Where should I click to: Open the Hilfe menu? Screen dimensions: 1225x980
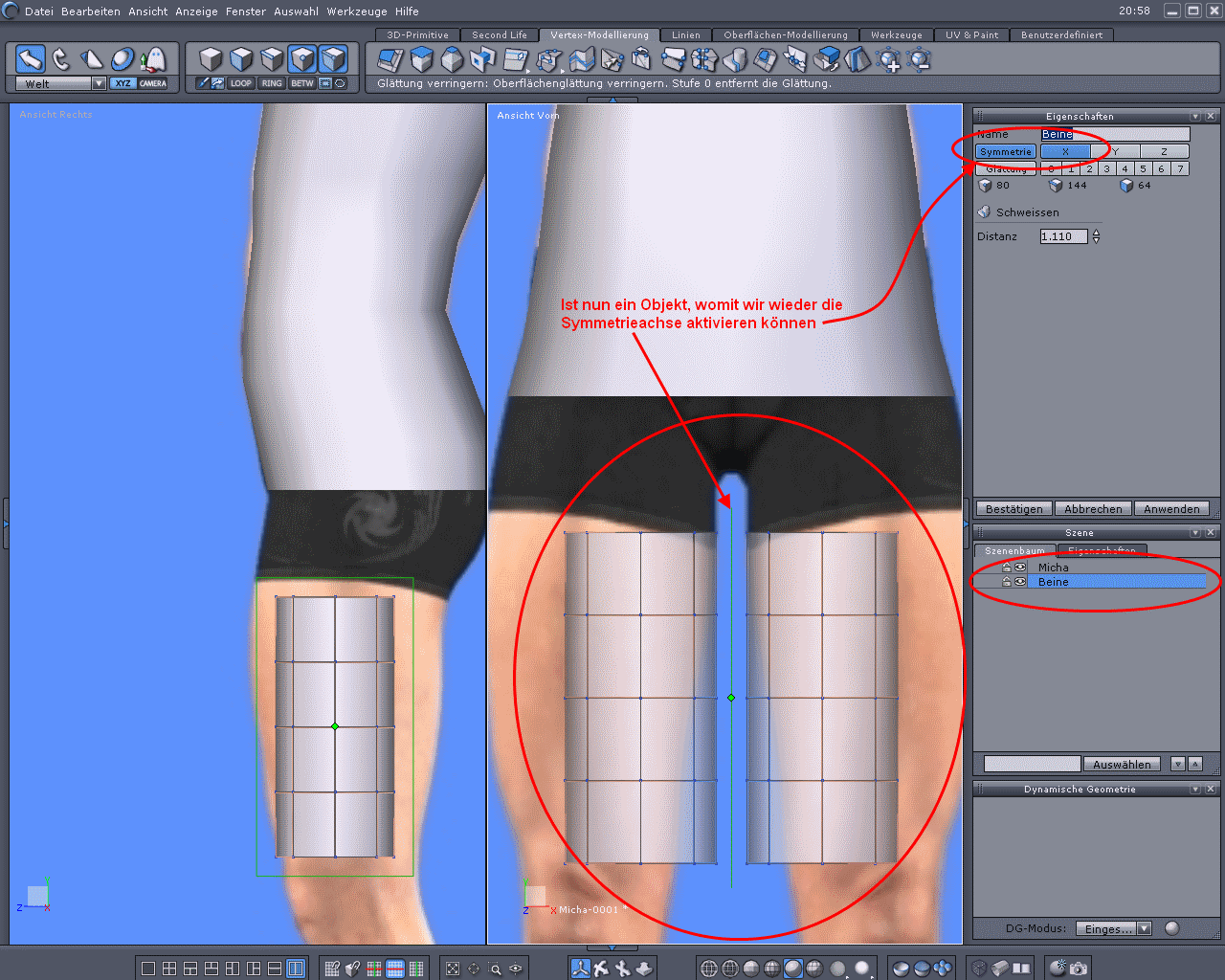coord(407,11)
